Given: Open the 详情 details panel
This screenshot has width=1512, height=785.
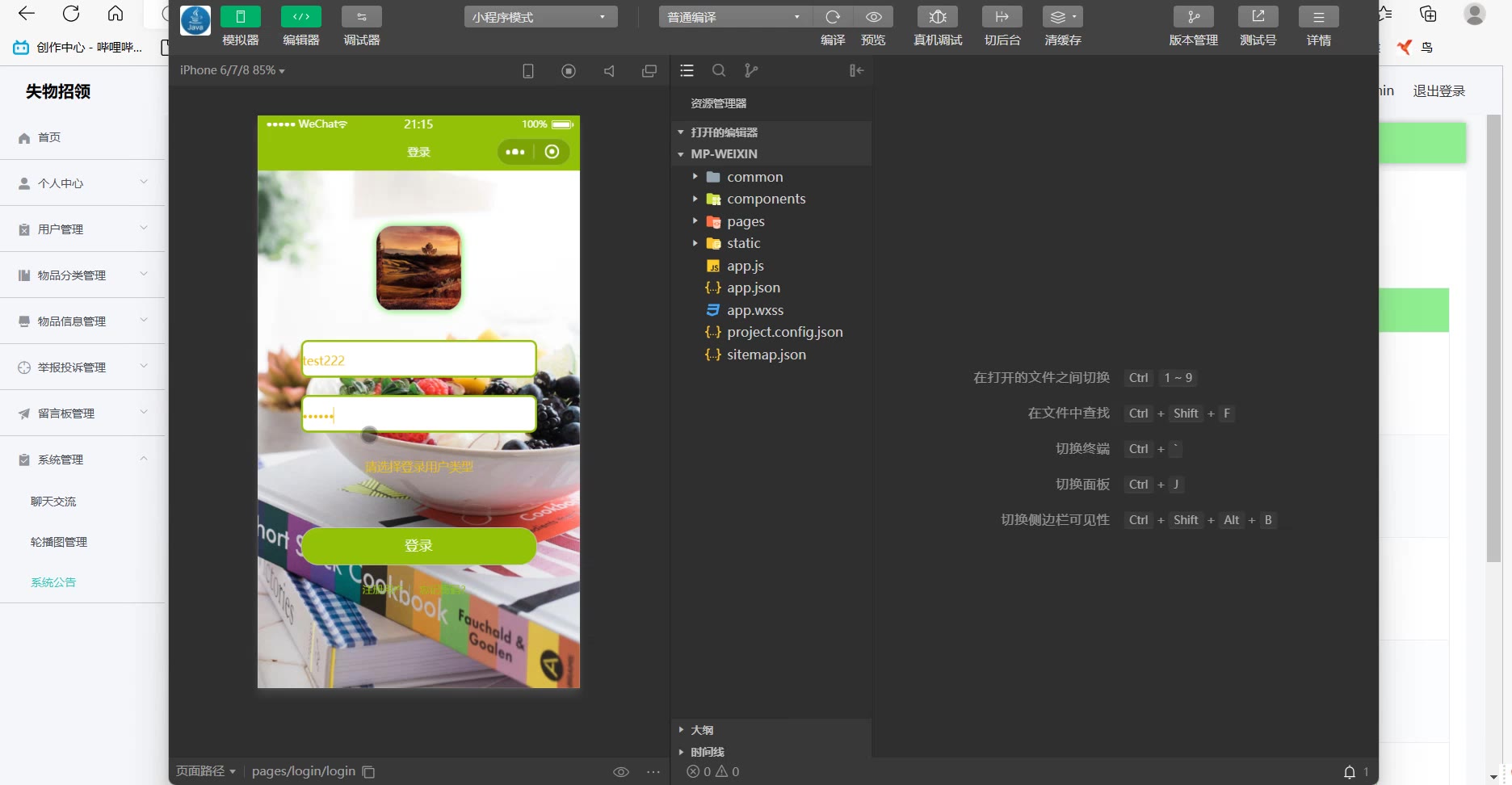Looking at the screenshot, I should click(1319, 17).
